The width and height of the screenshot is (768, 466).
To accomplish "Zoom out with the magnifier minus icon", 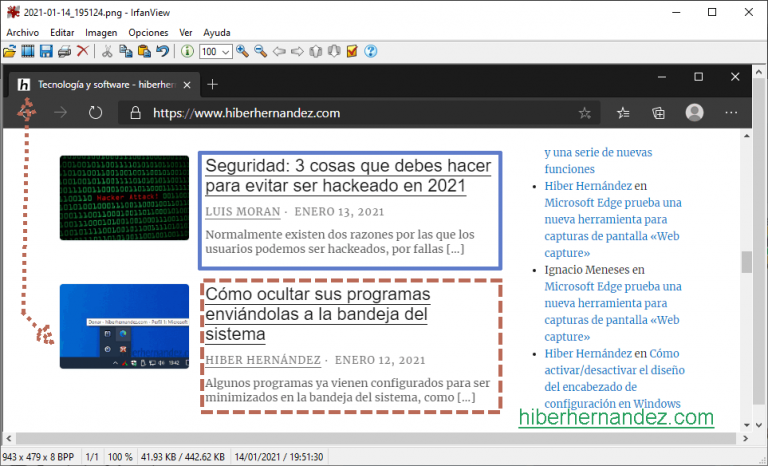I will 261,51.
